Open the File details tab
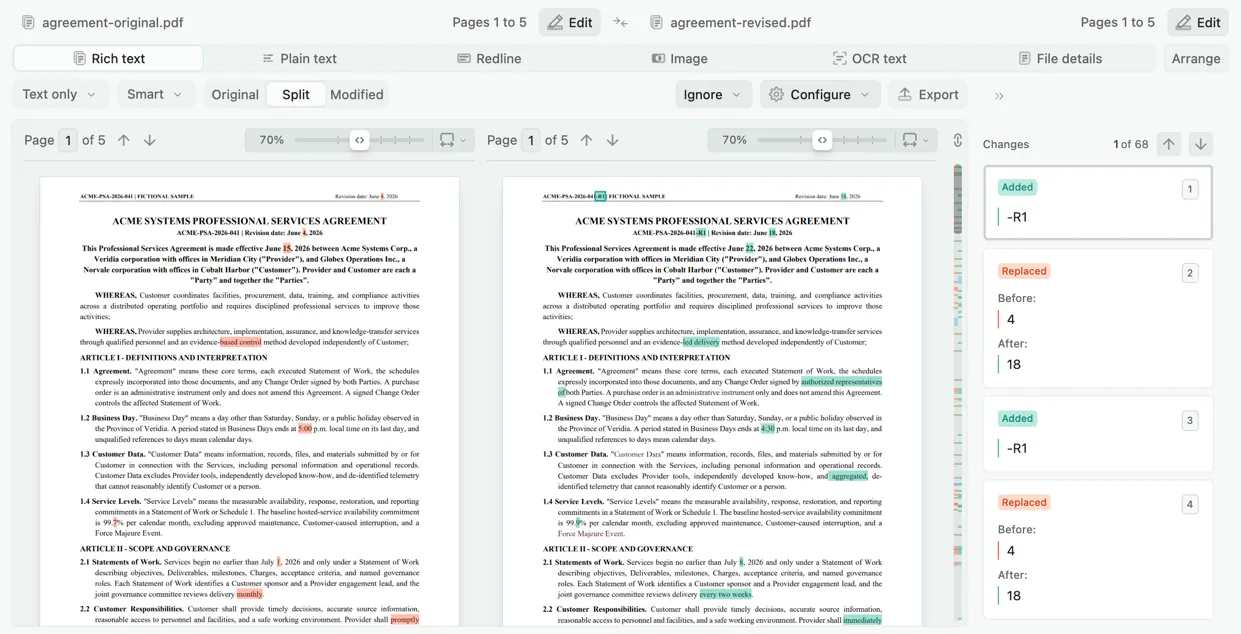1241x634 pixels. pyautogui.click(x=1059, y=58)
